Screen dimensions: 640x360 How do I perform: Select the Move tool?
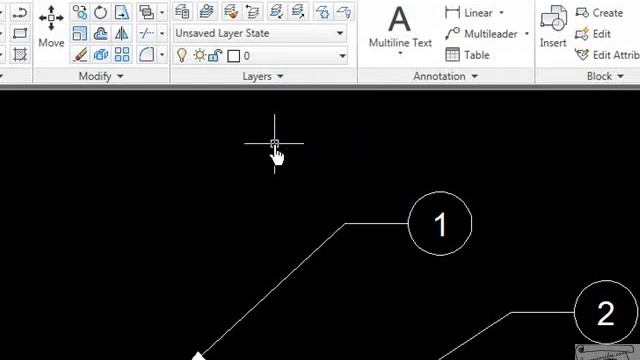pos(51,27)
